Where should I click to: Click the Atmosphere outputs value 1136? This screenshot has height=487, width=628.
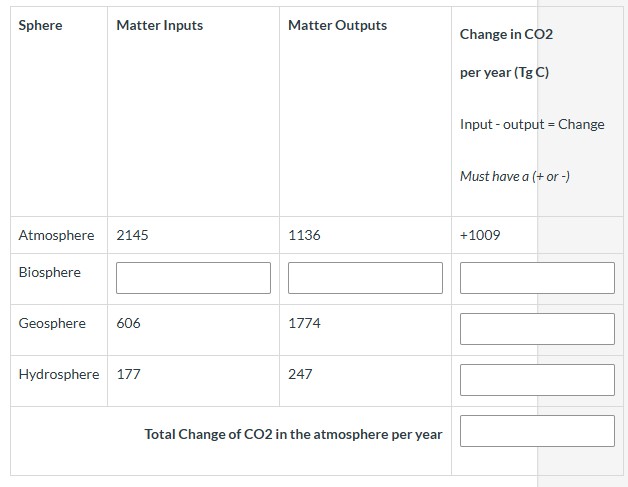[304, 235]
